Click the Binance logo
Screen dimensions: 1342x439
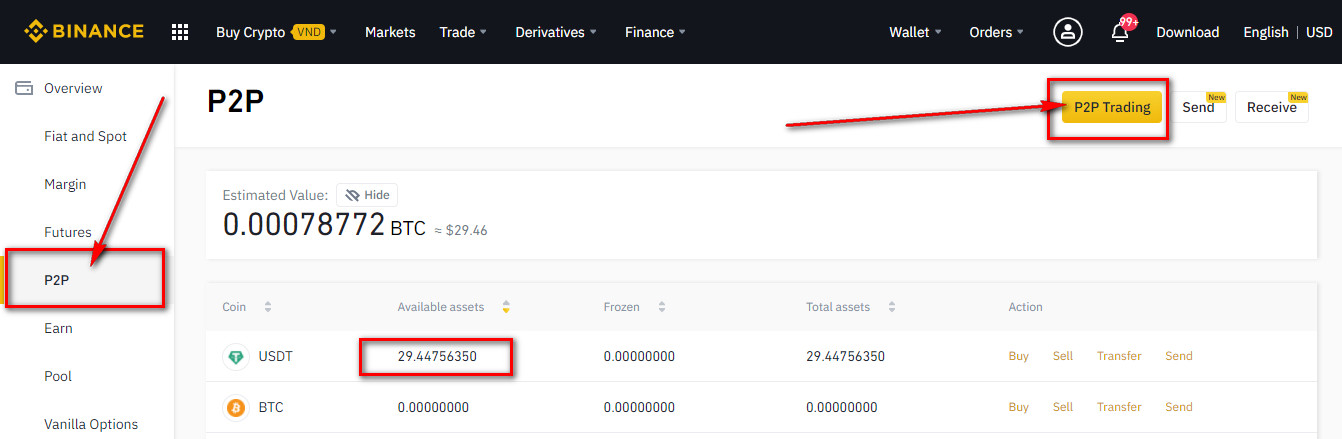pyautogui.click(x=86, y=32)
